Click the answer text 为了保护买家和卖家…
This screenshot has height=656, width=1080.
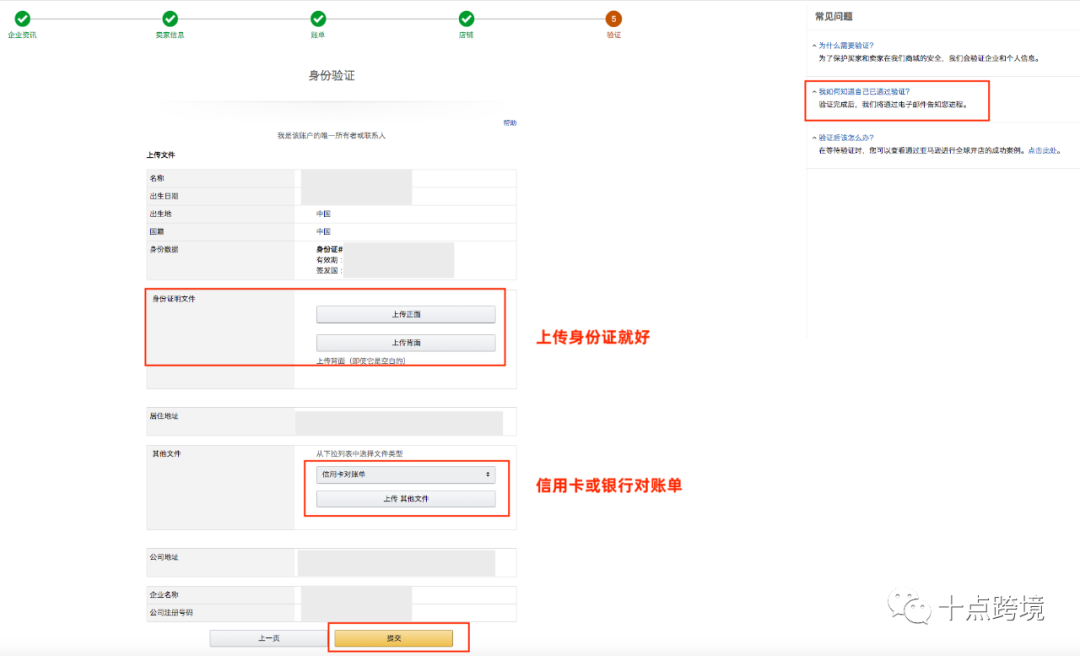[x=929, y=59]
